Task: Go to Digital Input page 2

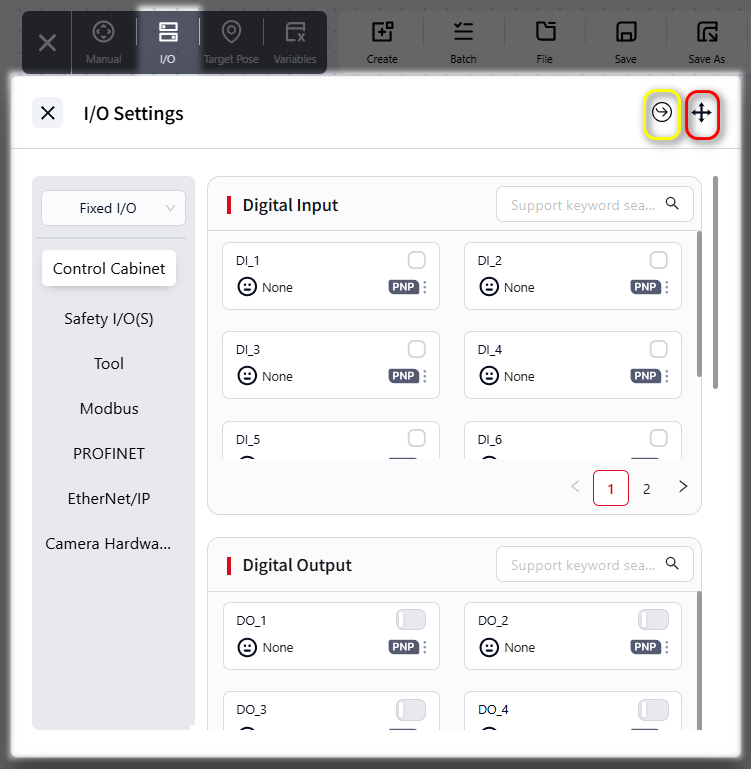Action: 647,488
